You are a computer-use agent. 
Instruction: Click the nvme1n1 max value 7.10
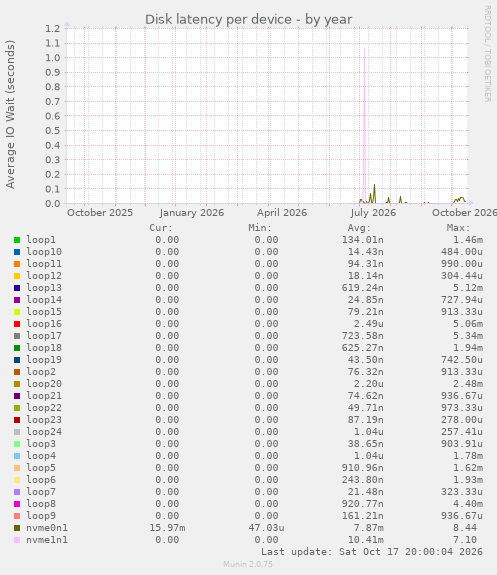coord(465,540)
